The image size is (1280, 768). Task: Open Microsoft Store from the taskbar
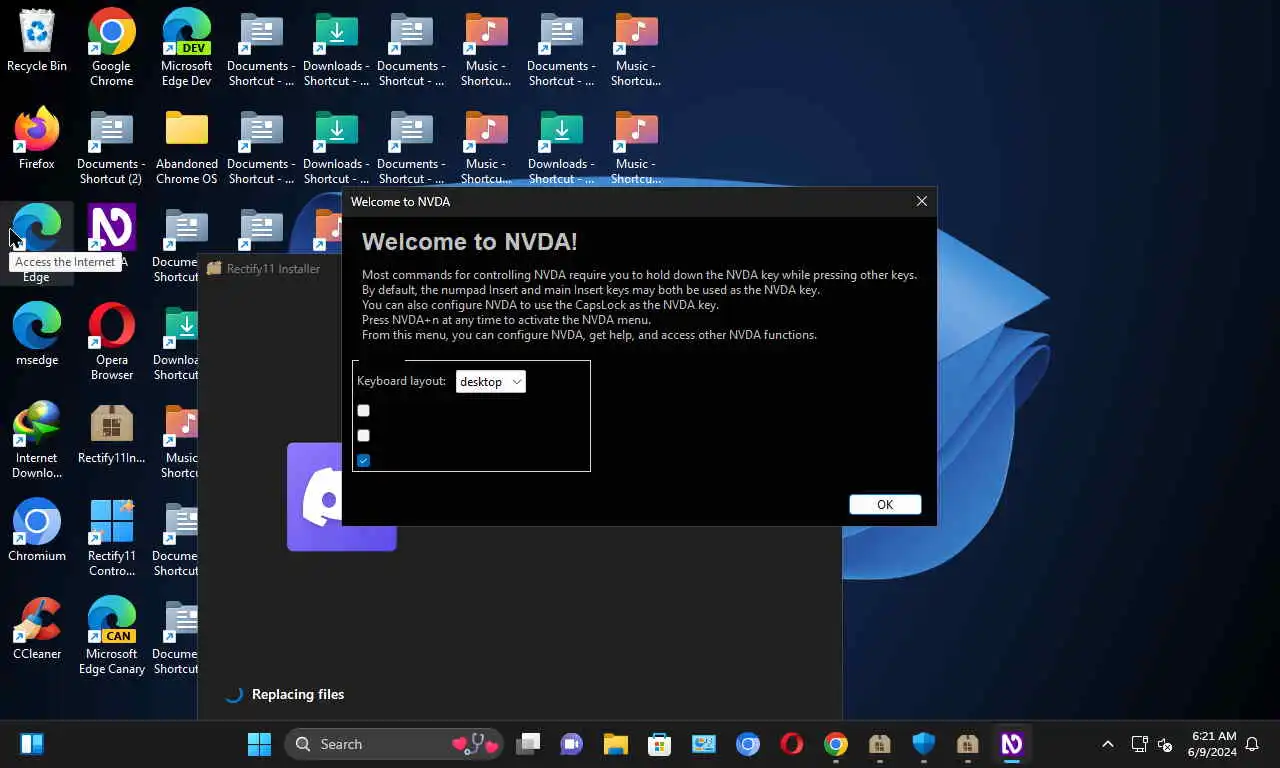coord(659,744)
